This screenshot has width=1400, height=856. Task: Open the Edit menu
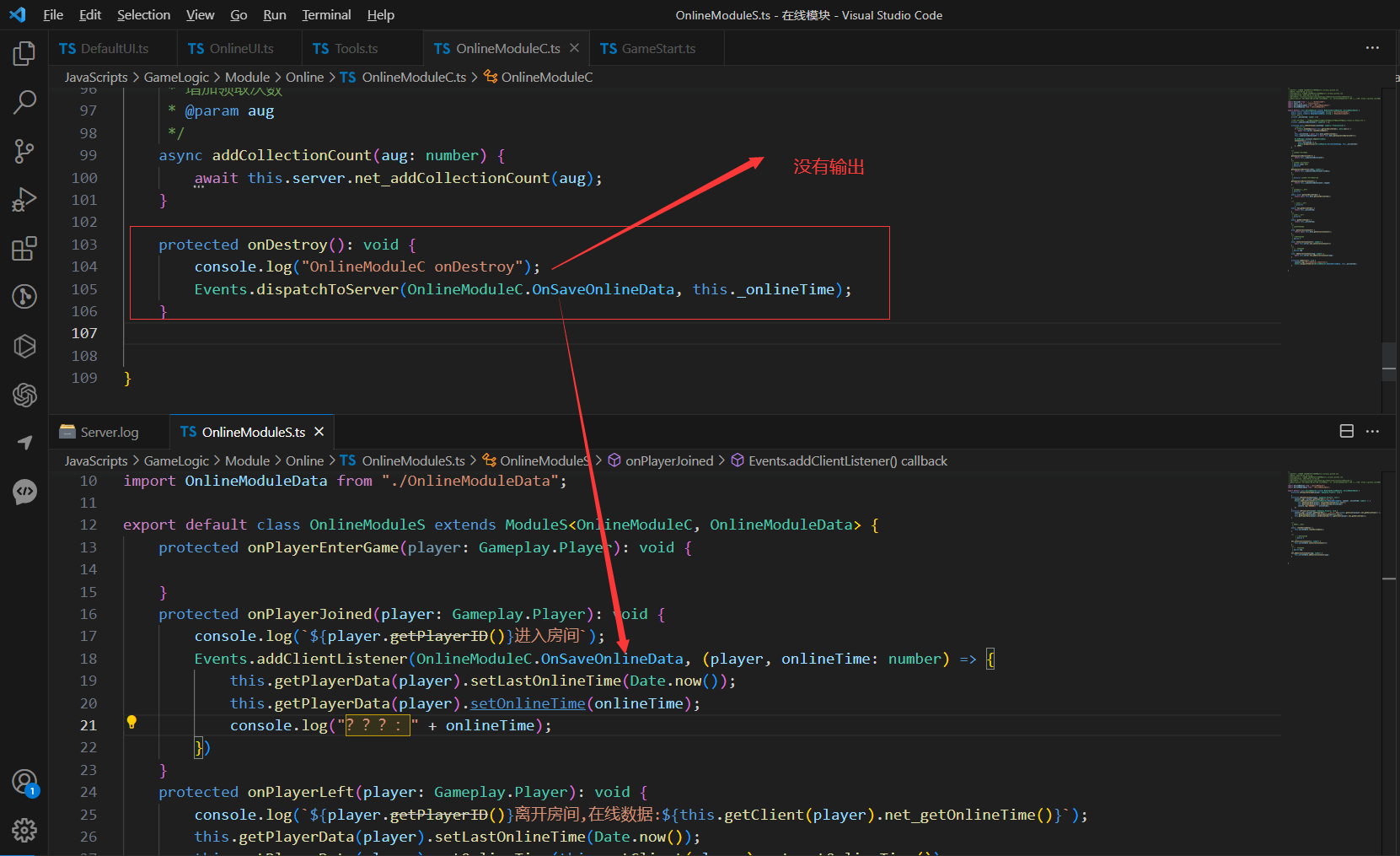click(x=90, y=14)
